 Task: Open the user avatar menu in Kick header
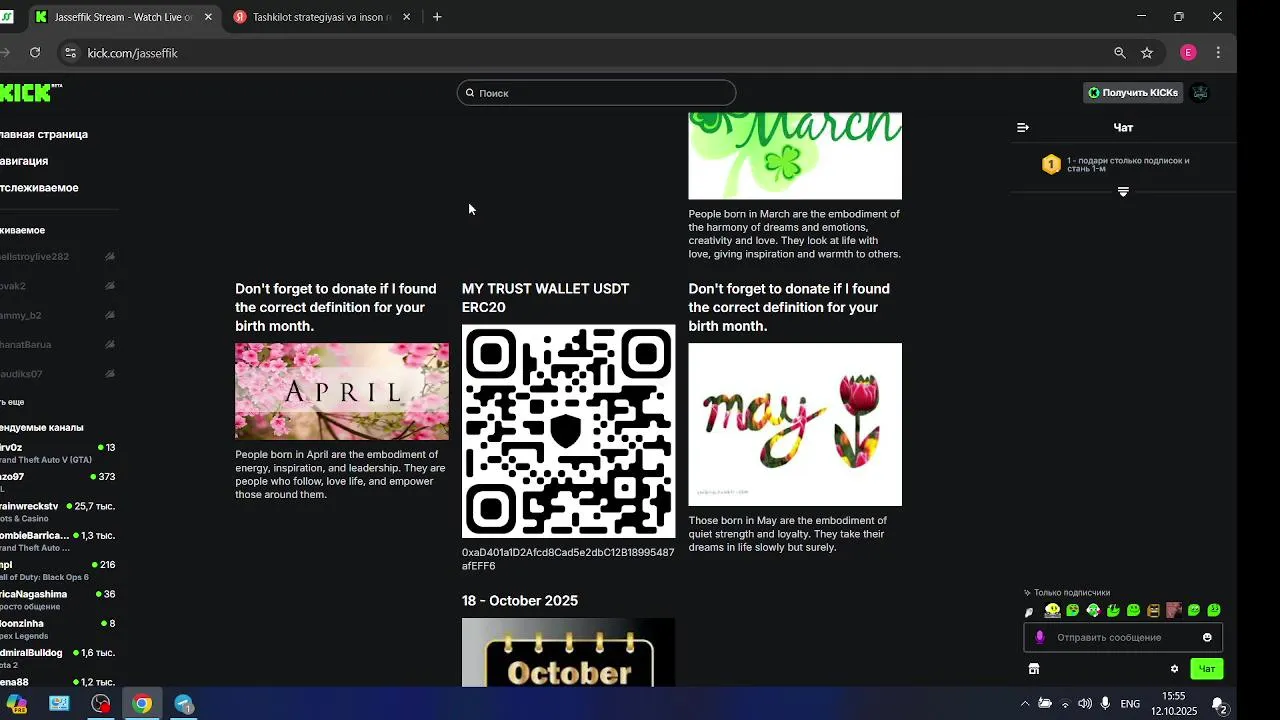(x=1200, y=93)
